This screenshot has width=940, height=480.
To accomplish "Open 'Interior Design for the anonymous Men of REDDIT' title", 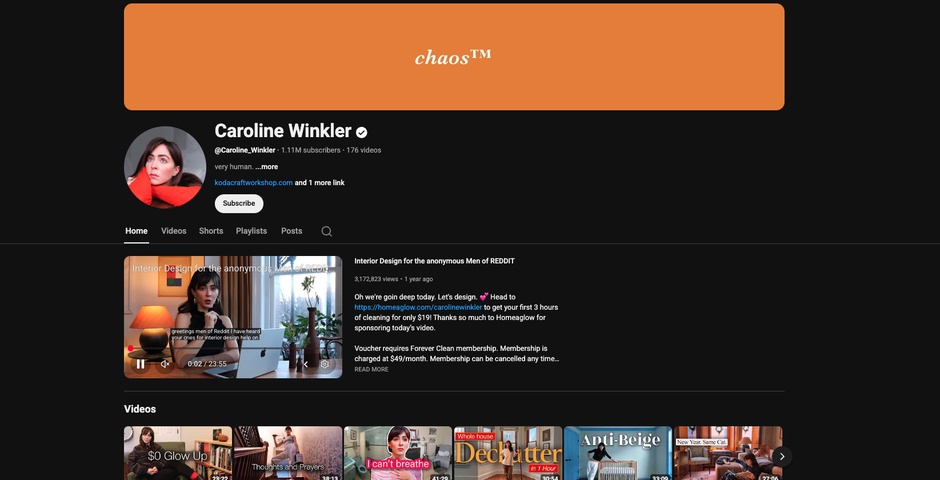I will (x=434, y=261).
